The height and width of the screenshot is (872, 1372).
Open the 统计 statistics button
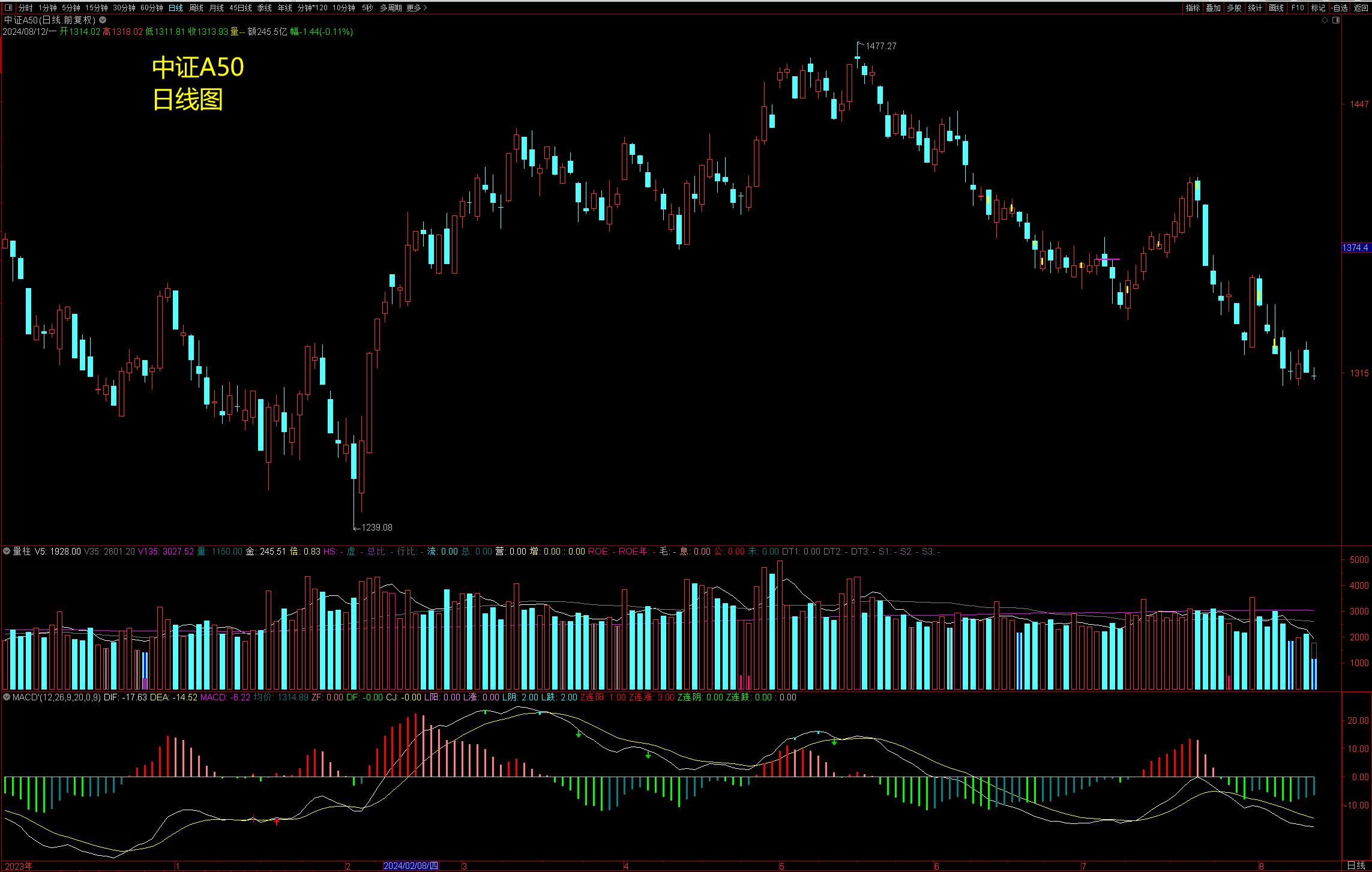coord(1256,8)
